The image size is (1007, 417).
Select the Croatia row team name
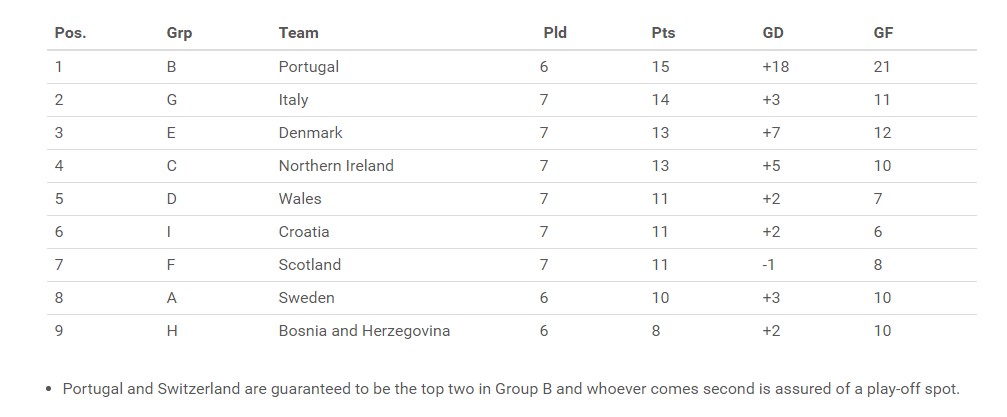[x=304, y=232]
